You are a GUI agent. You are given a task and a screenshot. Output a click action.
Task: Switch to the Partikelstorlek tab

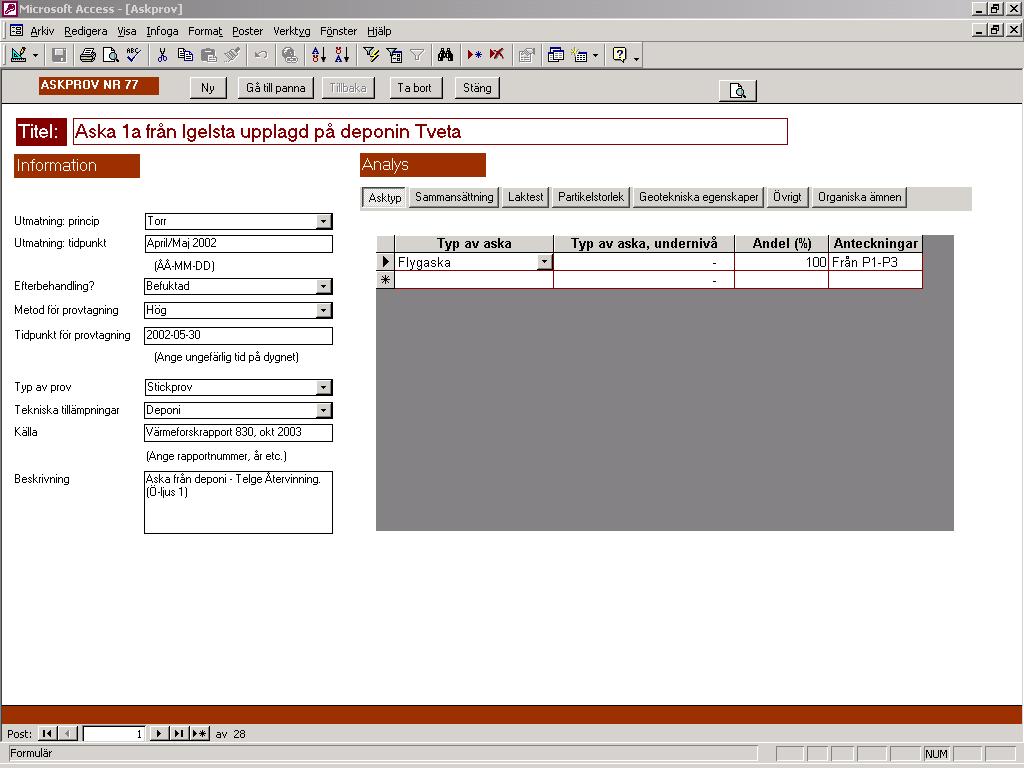click(590, 197)
